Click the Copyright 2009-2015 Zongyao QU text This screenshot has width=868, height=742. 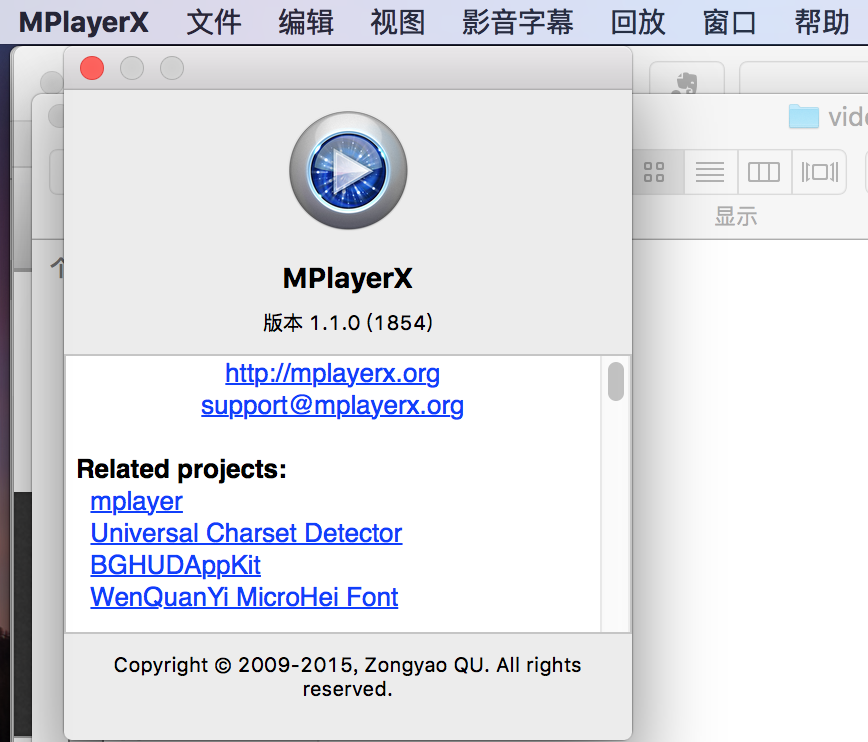tap(348, 677)
